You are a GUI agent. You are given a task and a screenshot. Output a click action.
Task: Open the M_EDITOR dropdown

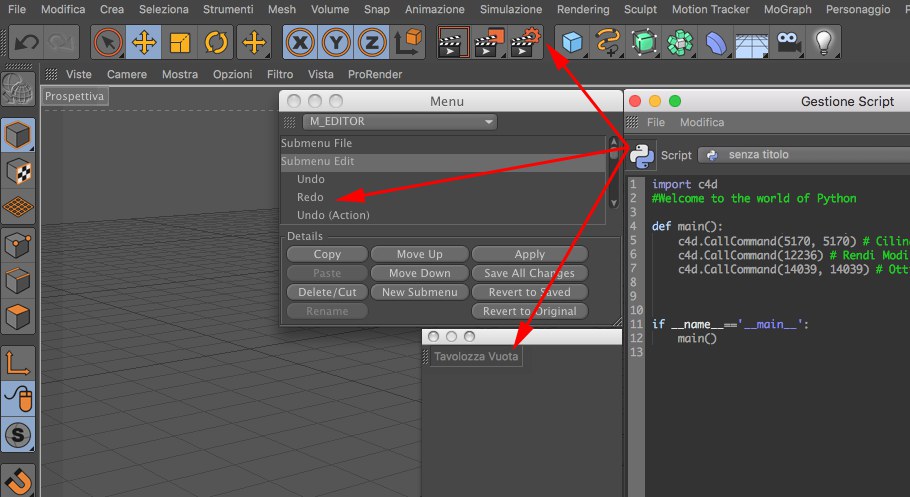pos(400,121)
